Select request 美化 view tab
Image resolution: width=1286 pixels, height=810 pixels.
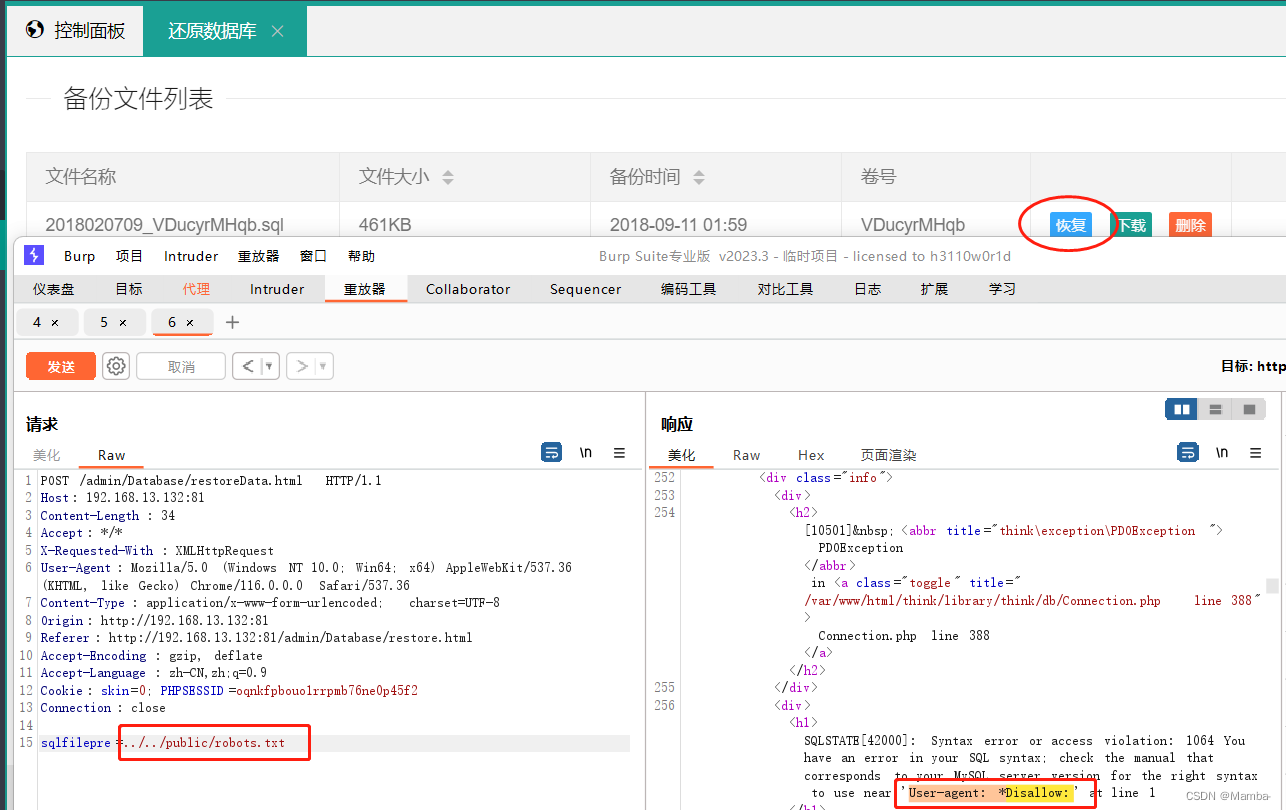click(47, 455)
